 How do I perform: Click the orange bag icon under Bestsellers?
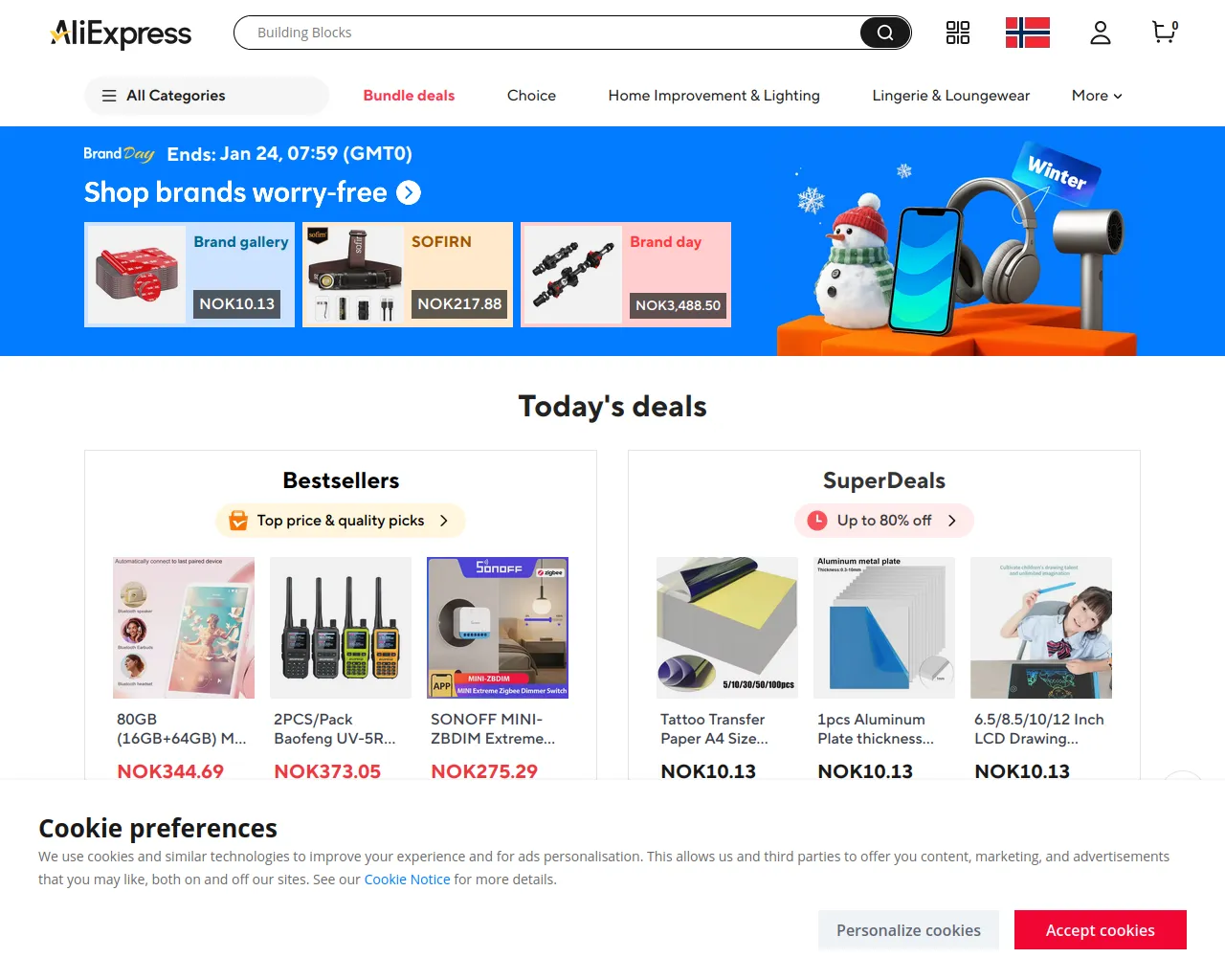coord(238,521)
